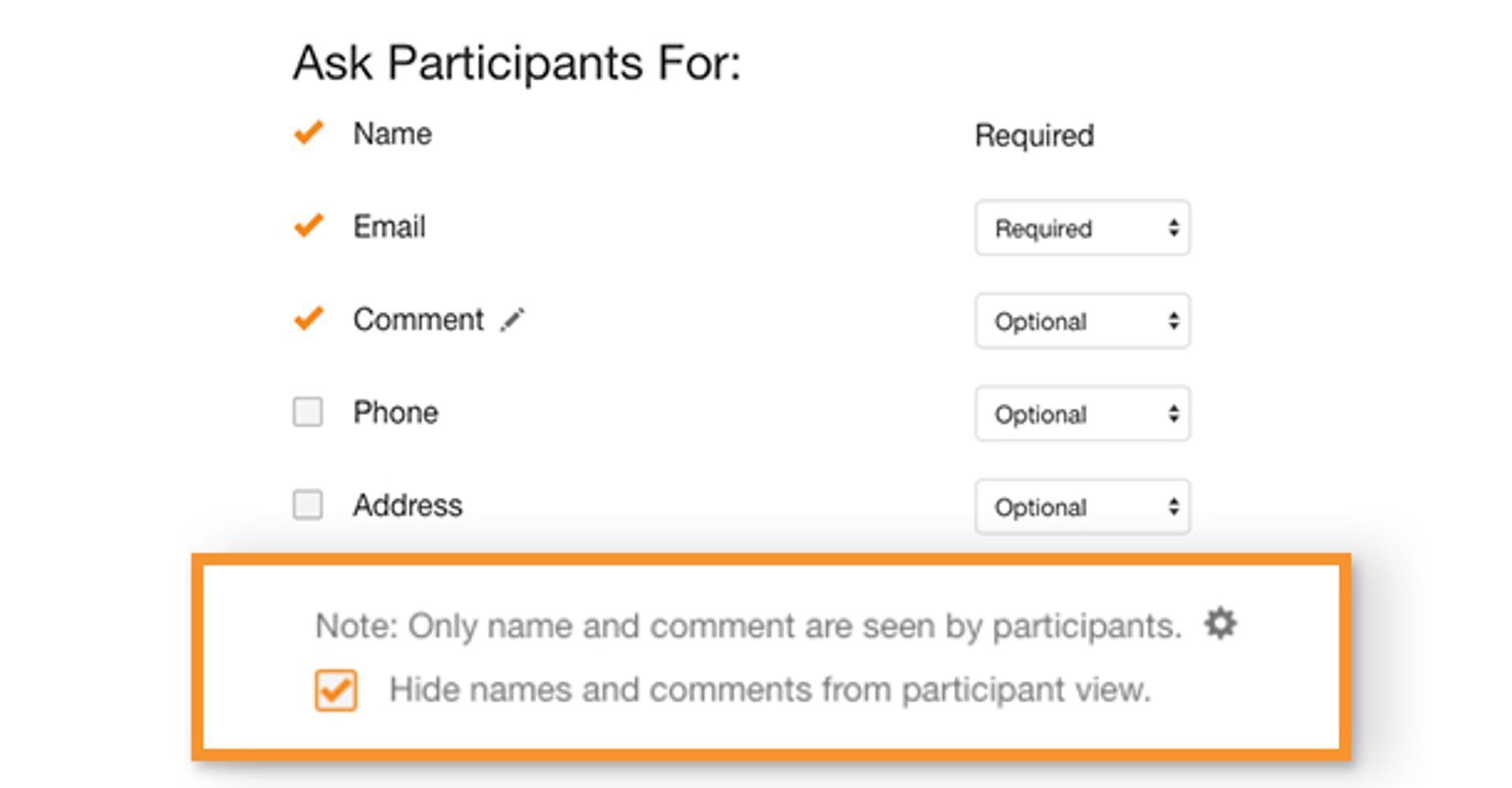1512x788 pixels.
Task: Open the Phone Optional dropdown
Action: point(1082,414)
